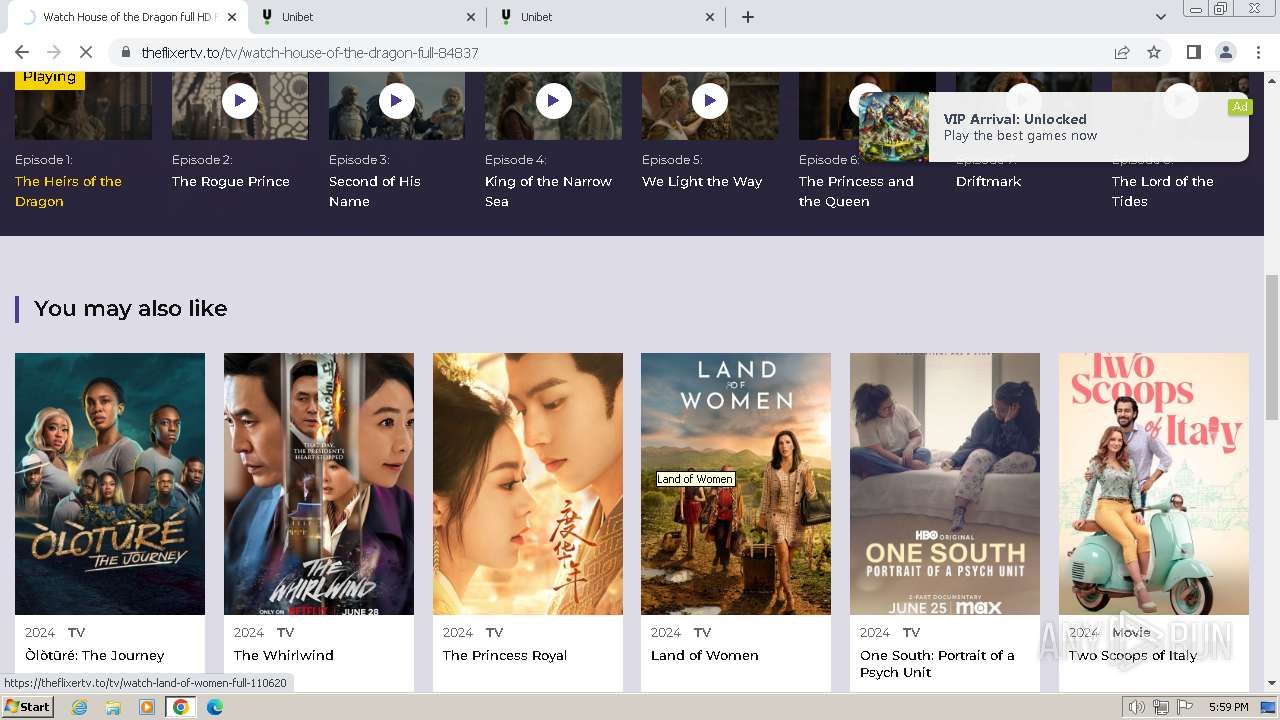Image resolution: width=1280 pixels, height=720 pixels.
Task: Open The Princess Royal poster
Action: 528,484
